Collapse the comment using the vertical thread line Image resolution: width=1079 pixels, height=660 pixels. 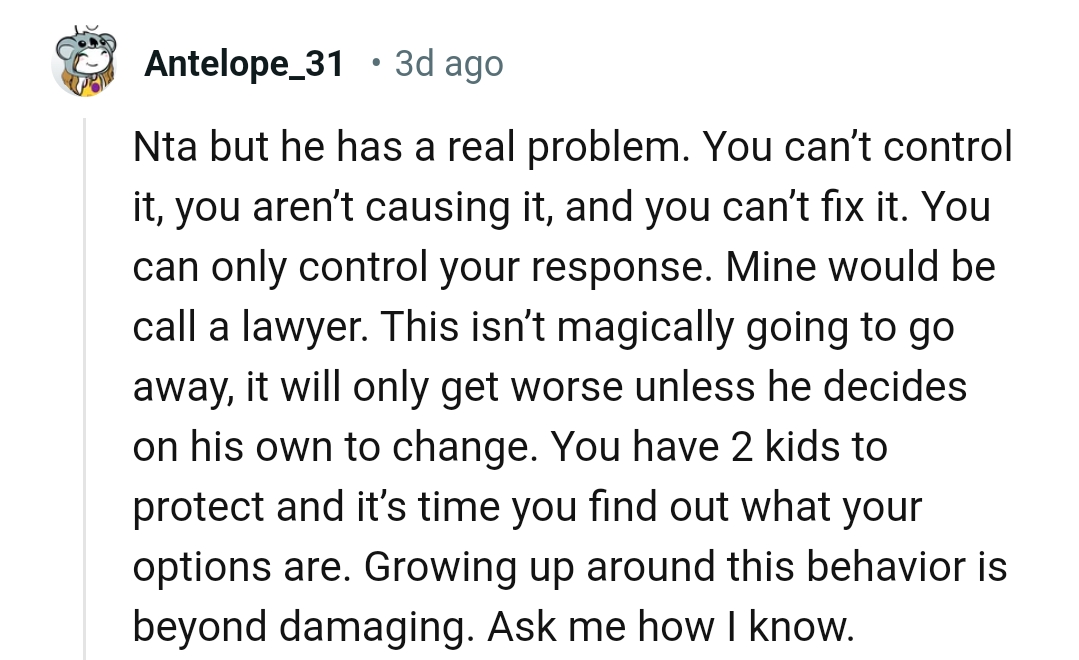pos(86,390)
